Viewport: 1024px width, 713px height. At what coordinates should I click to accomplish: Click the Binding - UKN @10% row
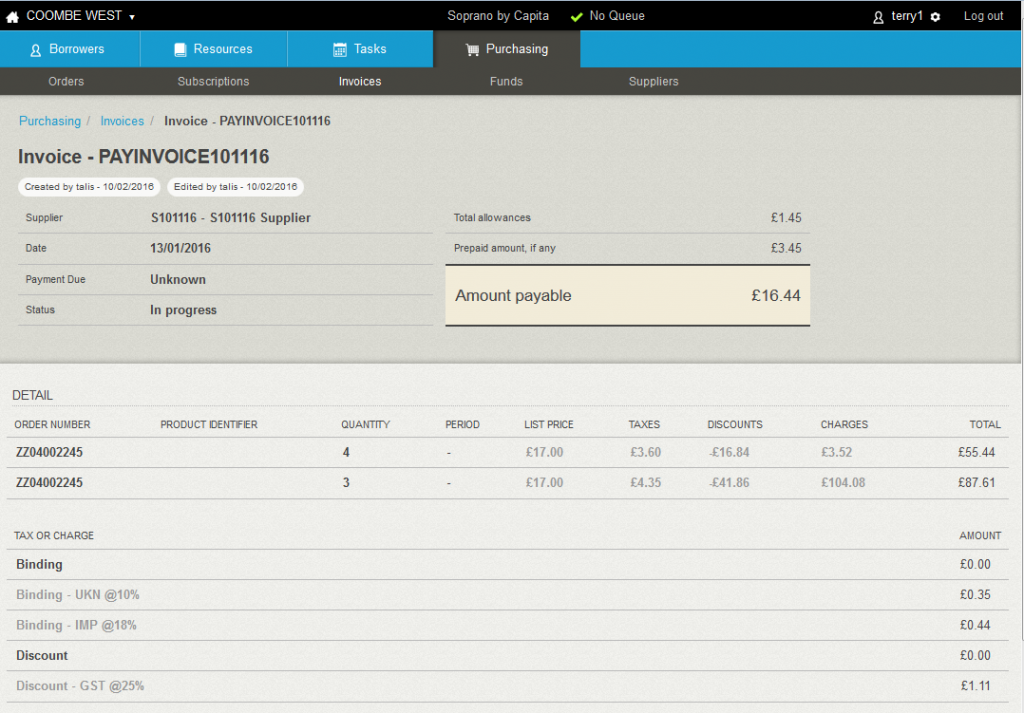click(x=78, y=595)
